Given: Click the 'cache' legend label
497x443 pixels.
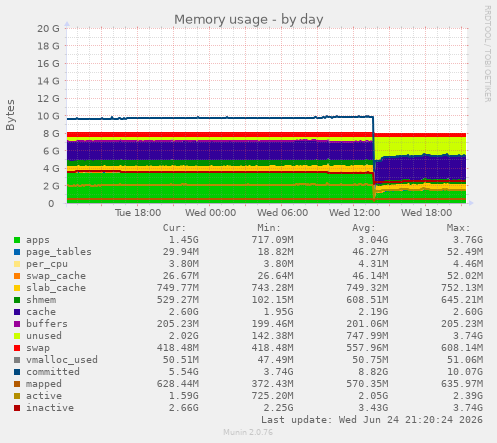Looking at the screenshot, I should [x=41, y=312].
